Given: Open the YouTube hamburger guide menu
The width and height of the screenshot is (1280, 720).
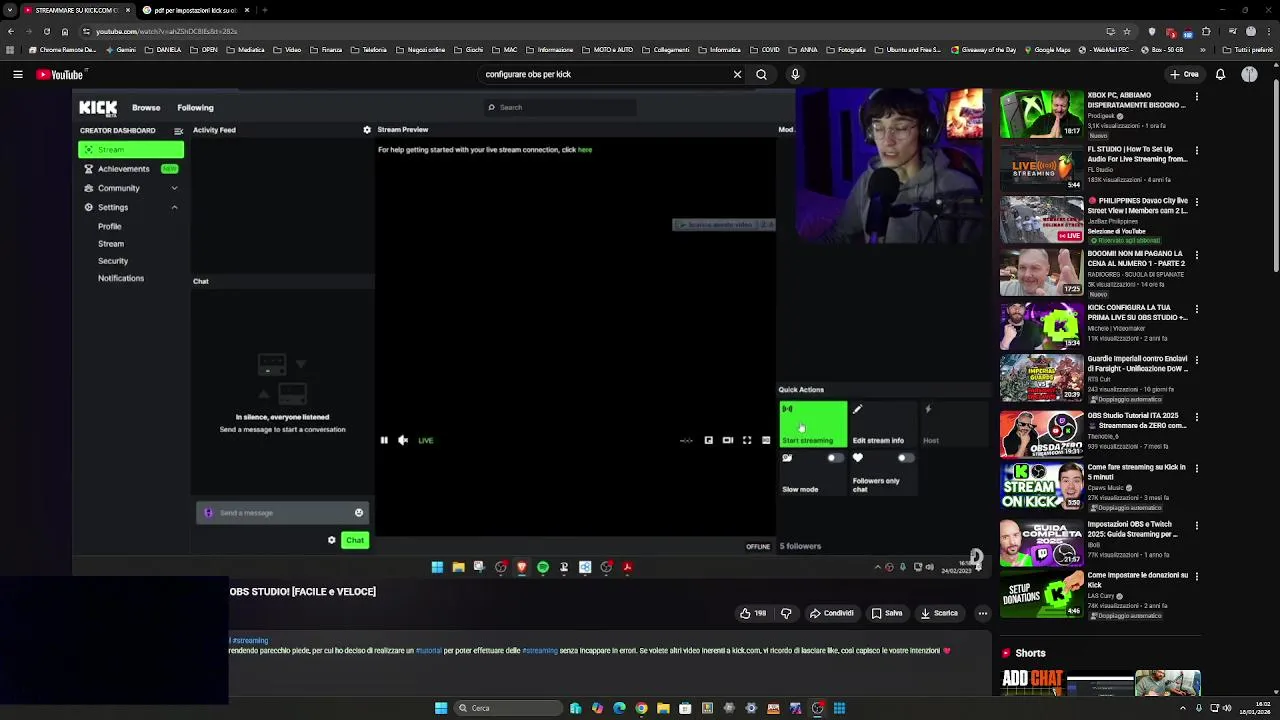Looking at the screenshot, I should [x=18, y=74].
